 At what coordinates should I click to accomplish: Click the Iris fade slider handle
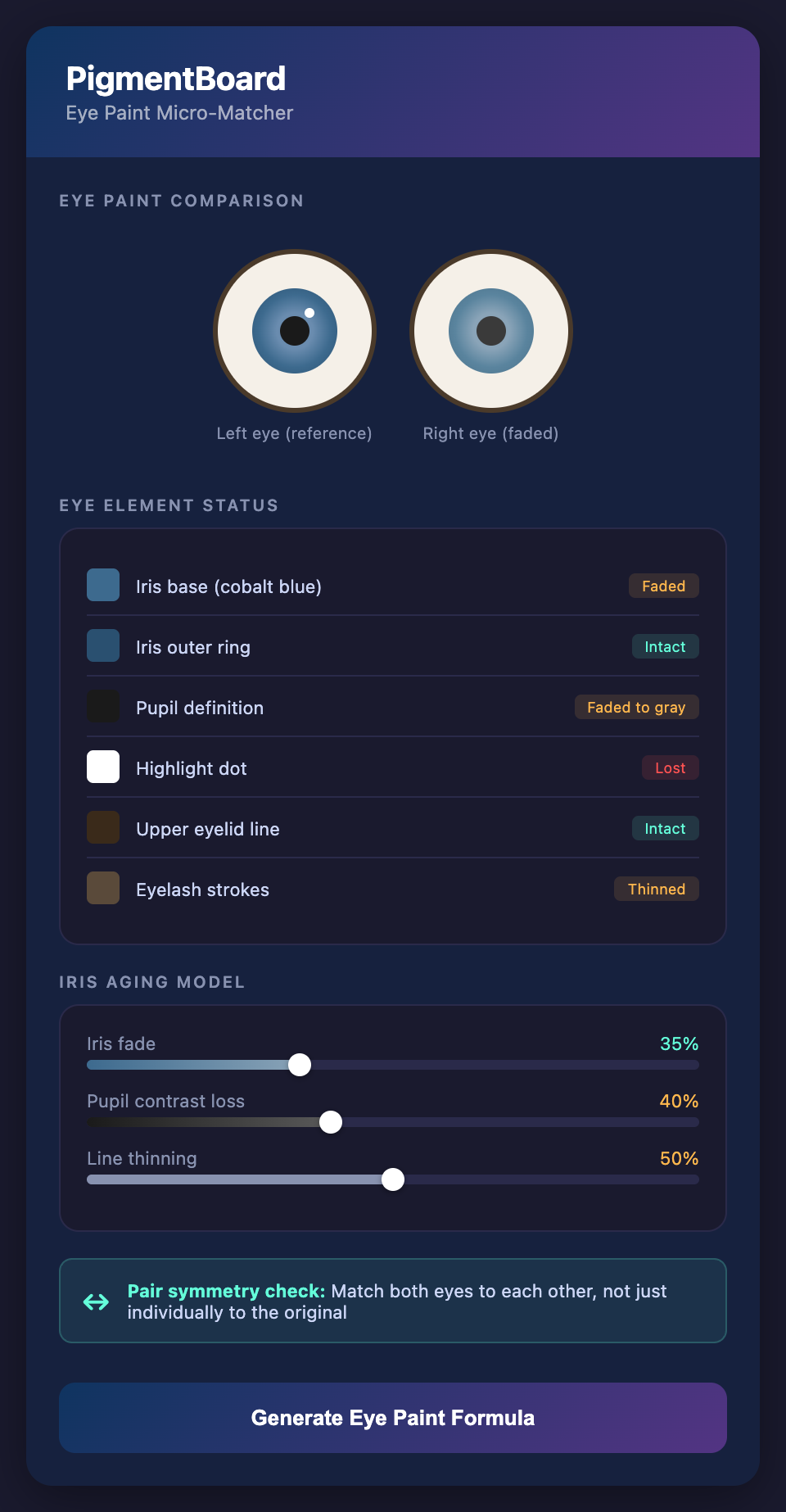pyautogui.click(x=300, y=1065)
